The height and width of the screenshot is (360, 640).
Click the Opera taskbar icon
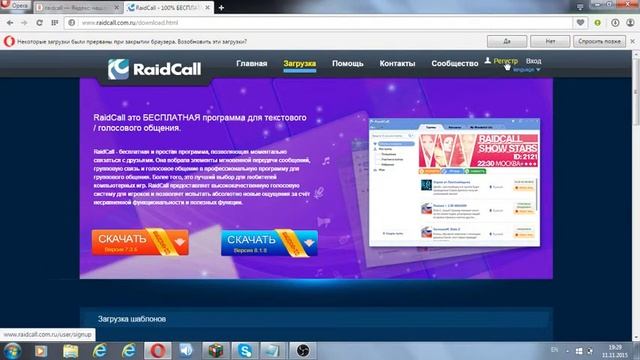(x=158, y=351)
